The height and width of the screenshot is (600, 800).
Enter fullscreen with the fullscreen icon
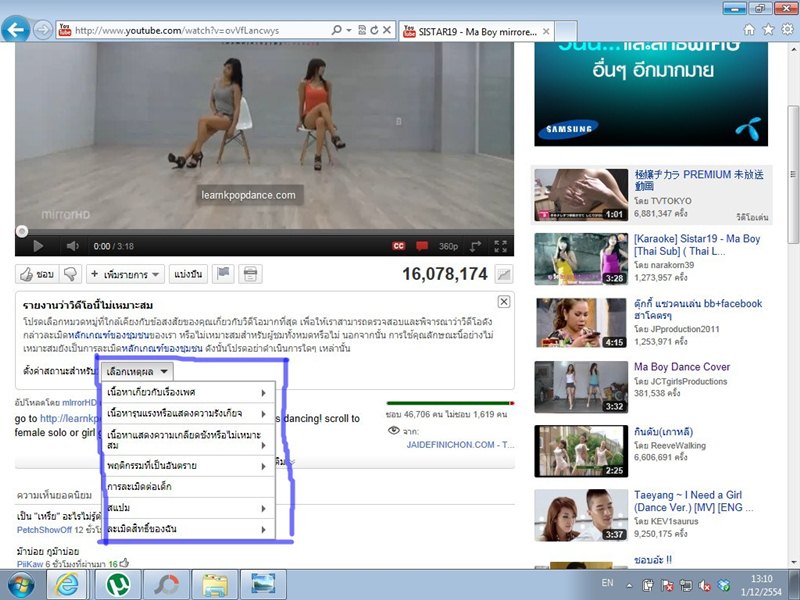501,246
